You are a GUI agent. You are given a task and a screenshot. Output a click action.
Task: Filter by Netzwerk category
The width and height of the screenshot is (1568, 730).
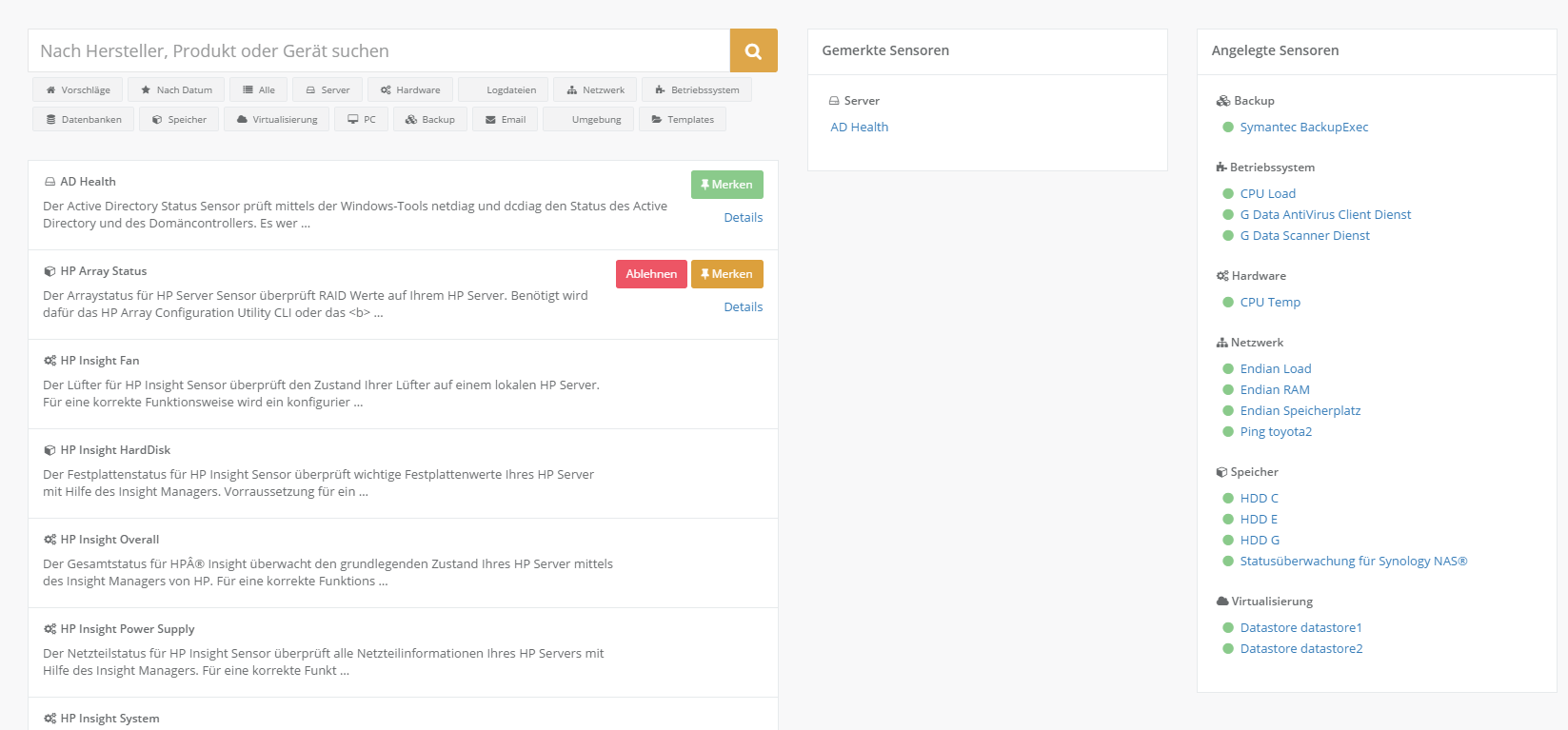tap(595, 90)
